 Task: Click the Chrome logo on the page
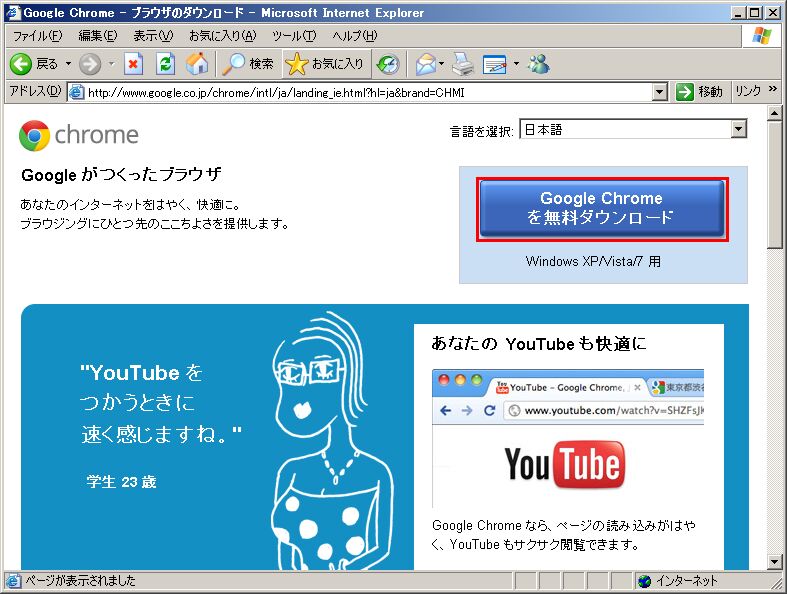click(79, 135)
